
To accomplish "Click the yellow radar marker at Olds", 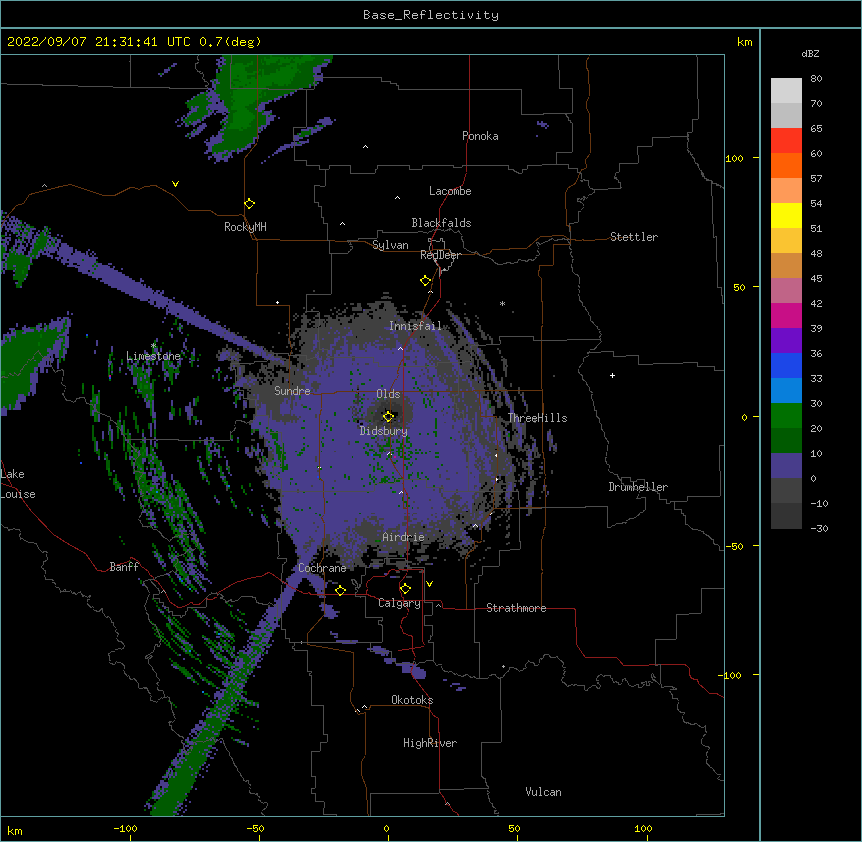I will [x=389, y=417].
